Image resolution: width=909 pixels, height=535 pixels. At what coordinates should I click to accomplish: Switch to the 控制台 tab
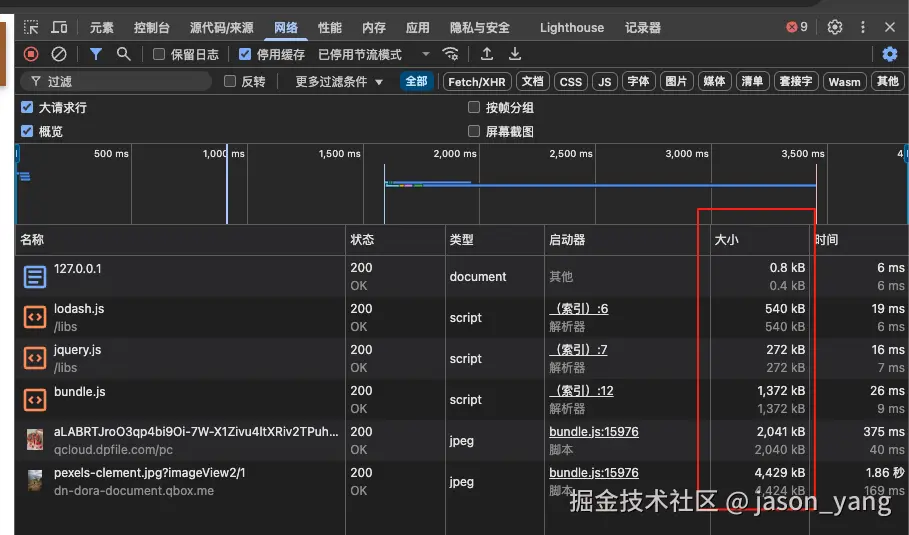(151, 28)
